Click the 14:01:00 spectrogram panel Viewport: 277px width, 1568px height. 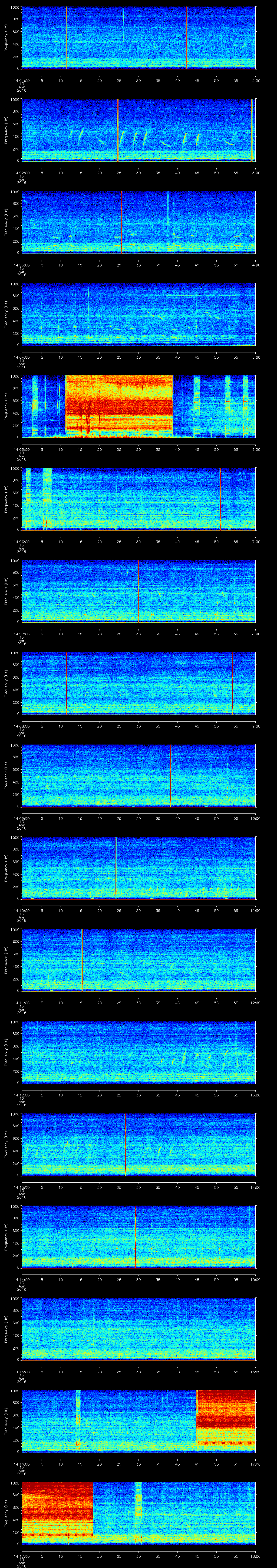[138, 38]
